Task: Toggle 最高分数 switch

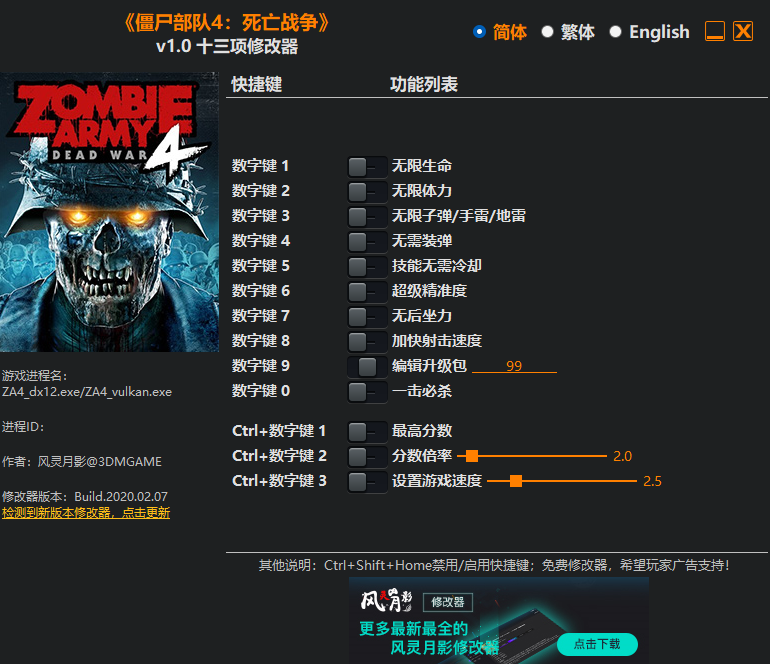Action: 367,432
